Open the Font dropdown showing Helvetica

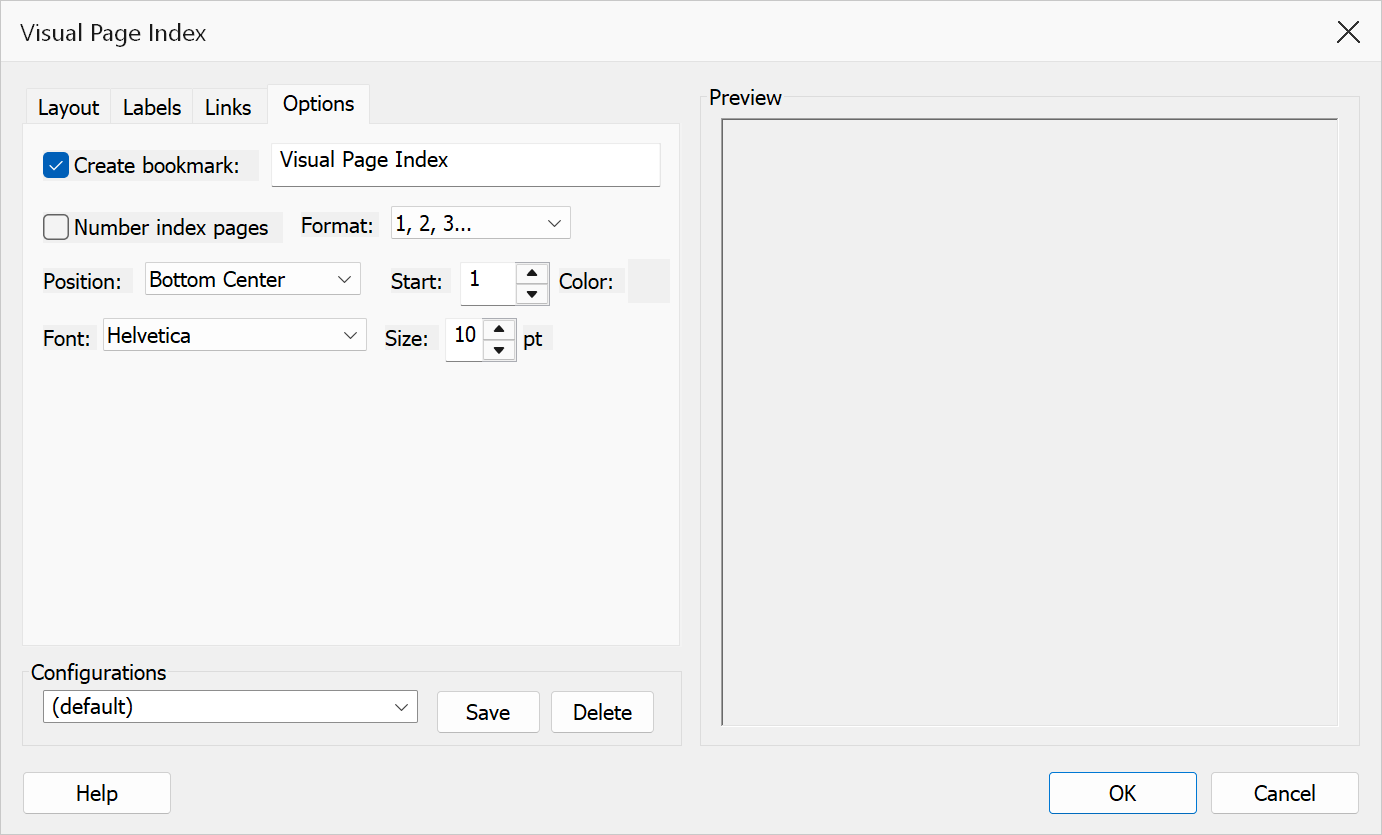(235, 335)
